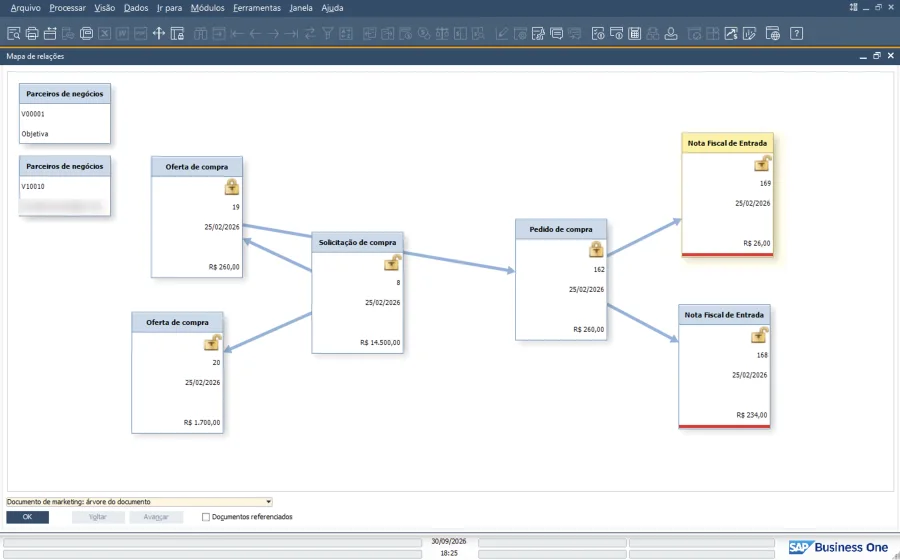This screenshot has height=560, width=900.
Task: Click the Voltar button
Action: click(x=98, y=517)
